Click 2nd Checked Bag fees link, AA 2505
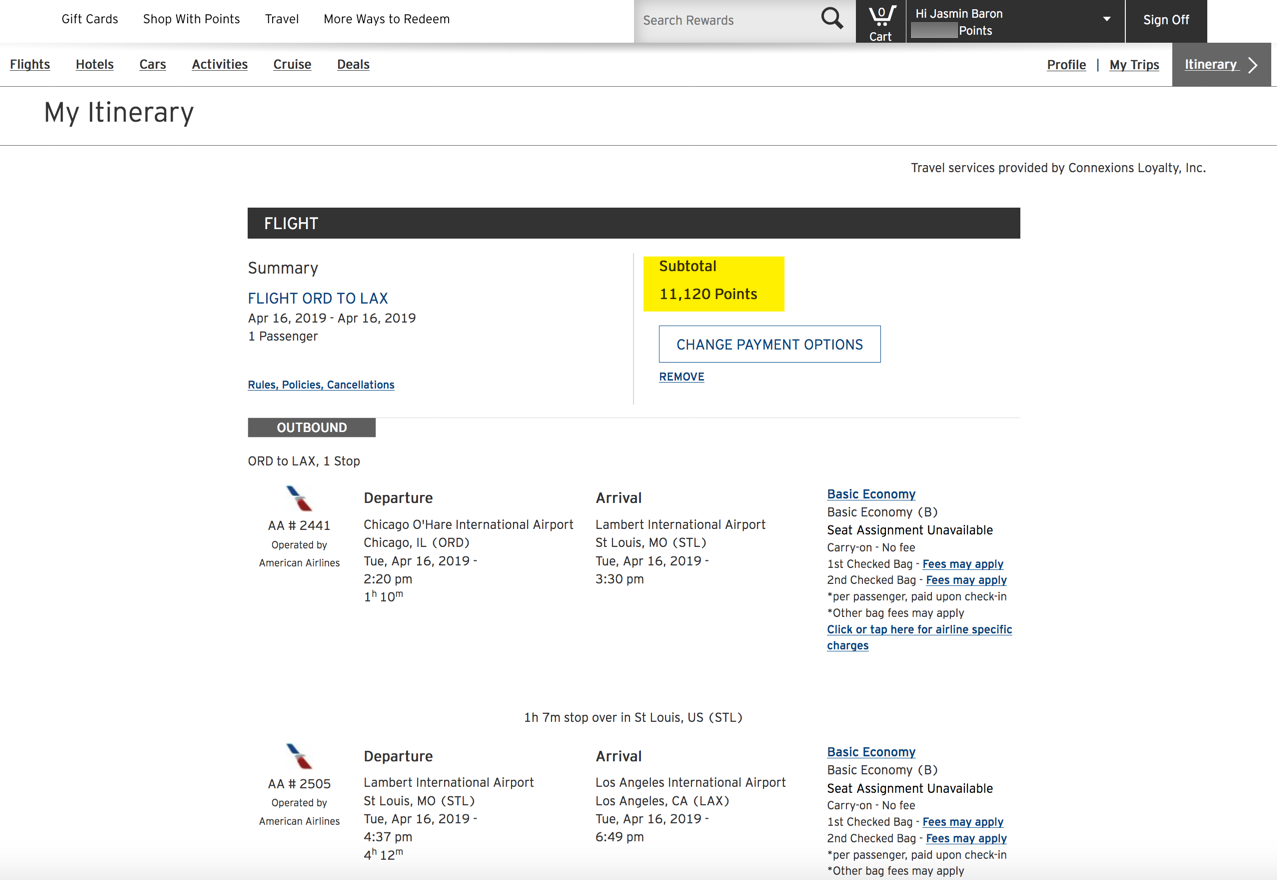Image resolution: width=1277 pixels, height=880 pixels. click(966, 838)
